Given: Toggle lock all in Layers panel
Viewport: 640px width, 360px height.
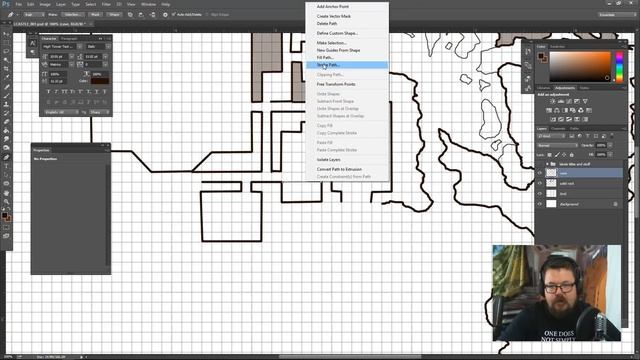Looking at the screenshot, I should [571, 155].
